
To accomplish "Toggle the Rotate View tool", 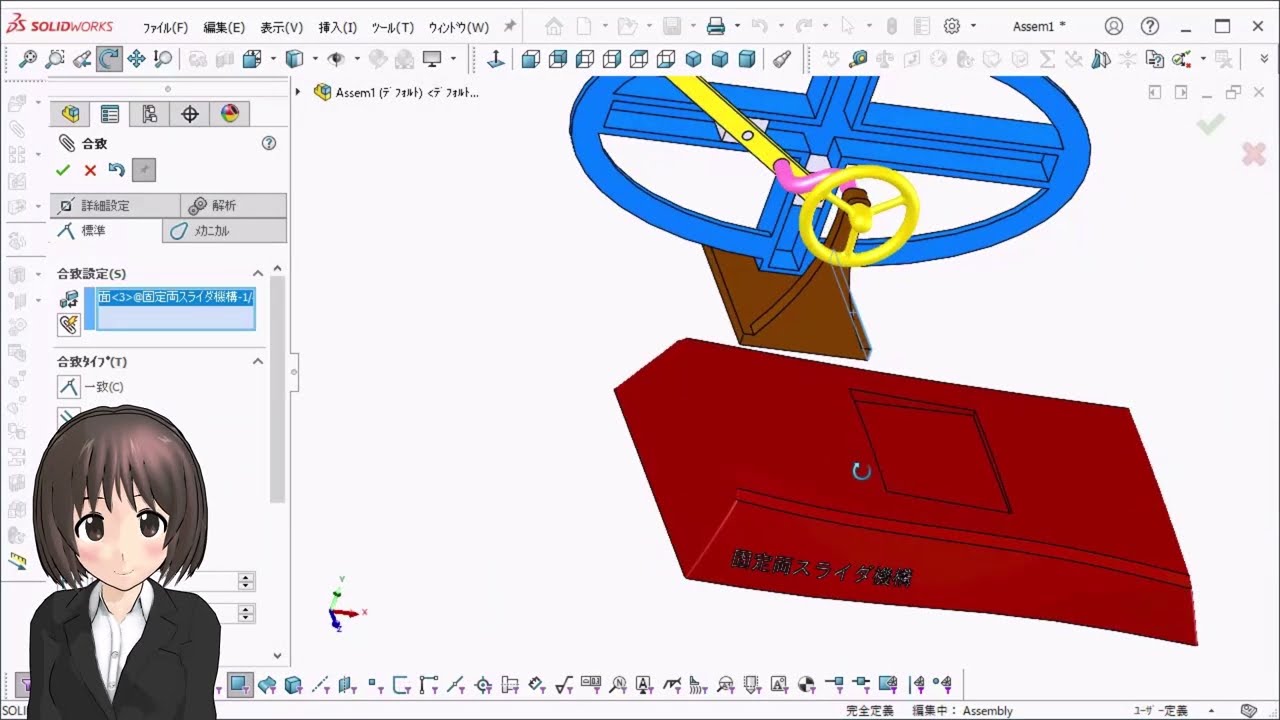I will tap(109, 60).
